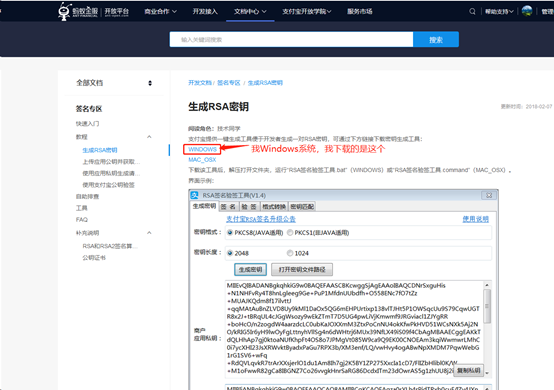Select 生成RSA密钥 in sidebar
Image resolution: width=554 pixels, height=390 pixels.
click(x=100, y=150)
